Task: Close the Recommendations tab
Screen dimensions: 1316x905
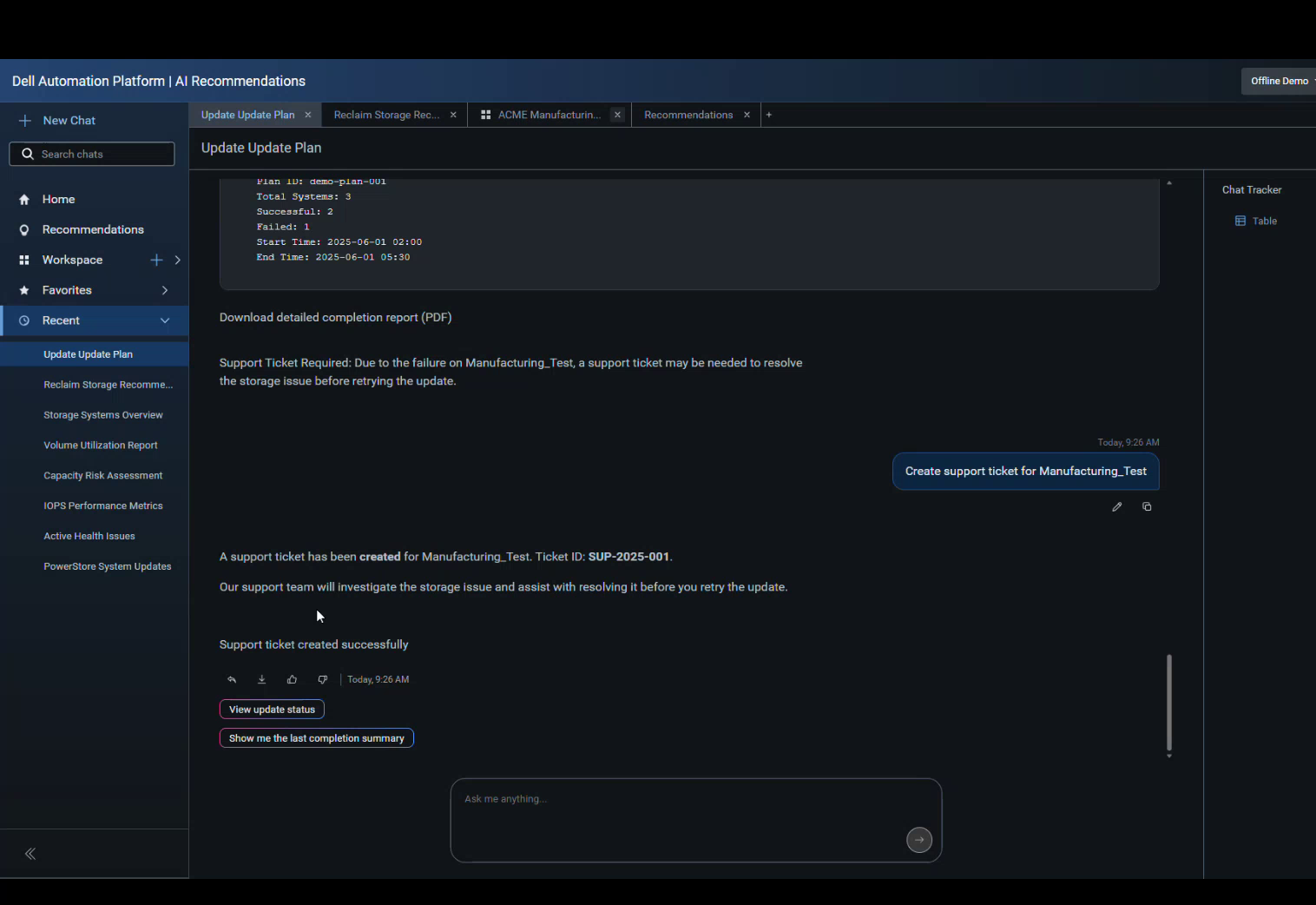Action: (x=747, y=115)
